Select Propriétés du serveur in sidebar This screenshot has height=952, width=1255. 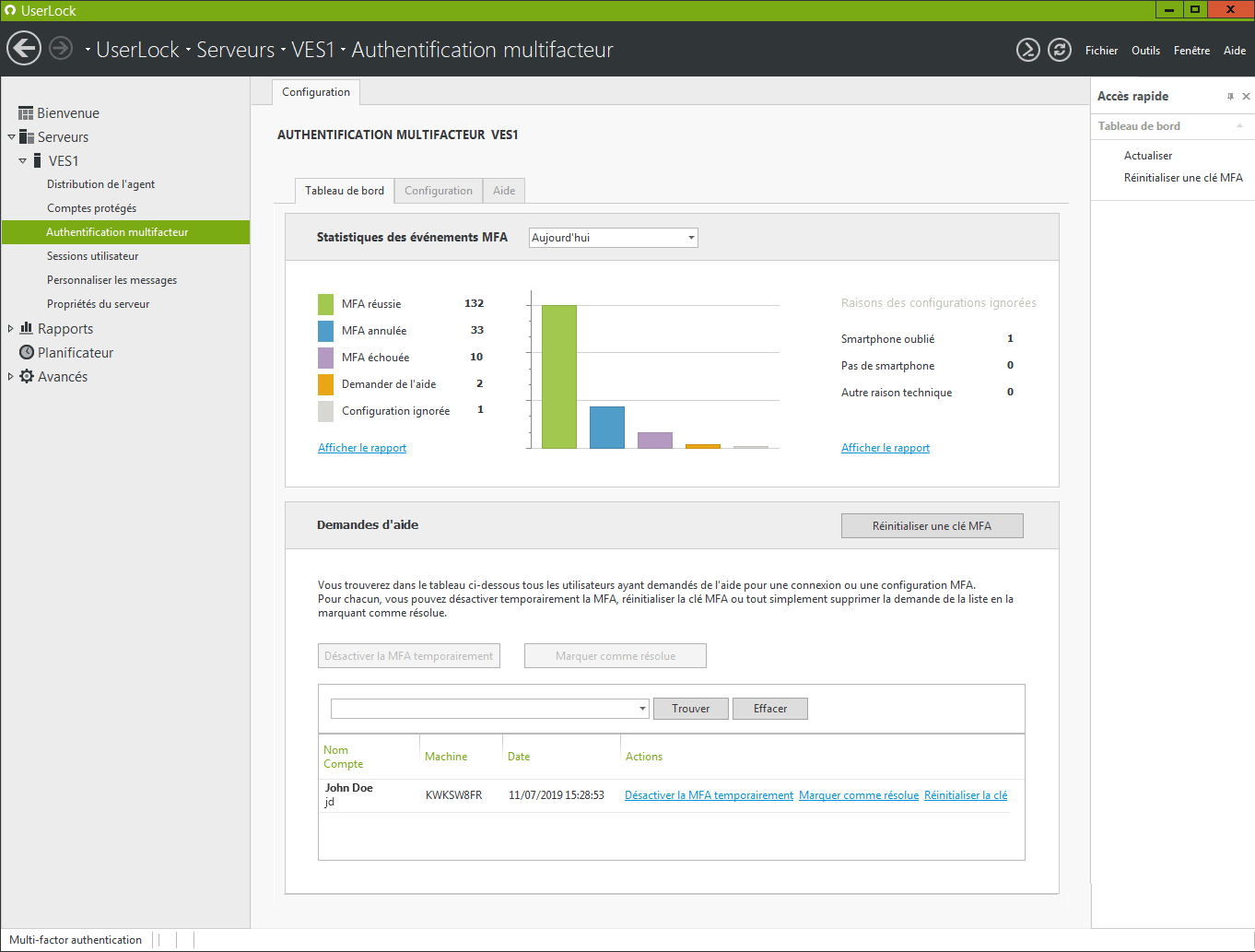[98, 304]
